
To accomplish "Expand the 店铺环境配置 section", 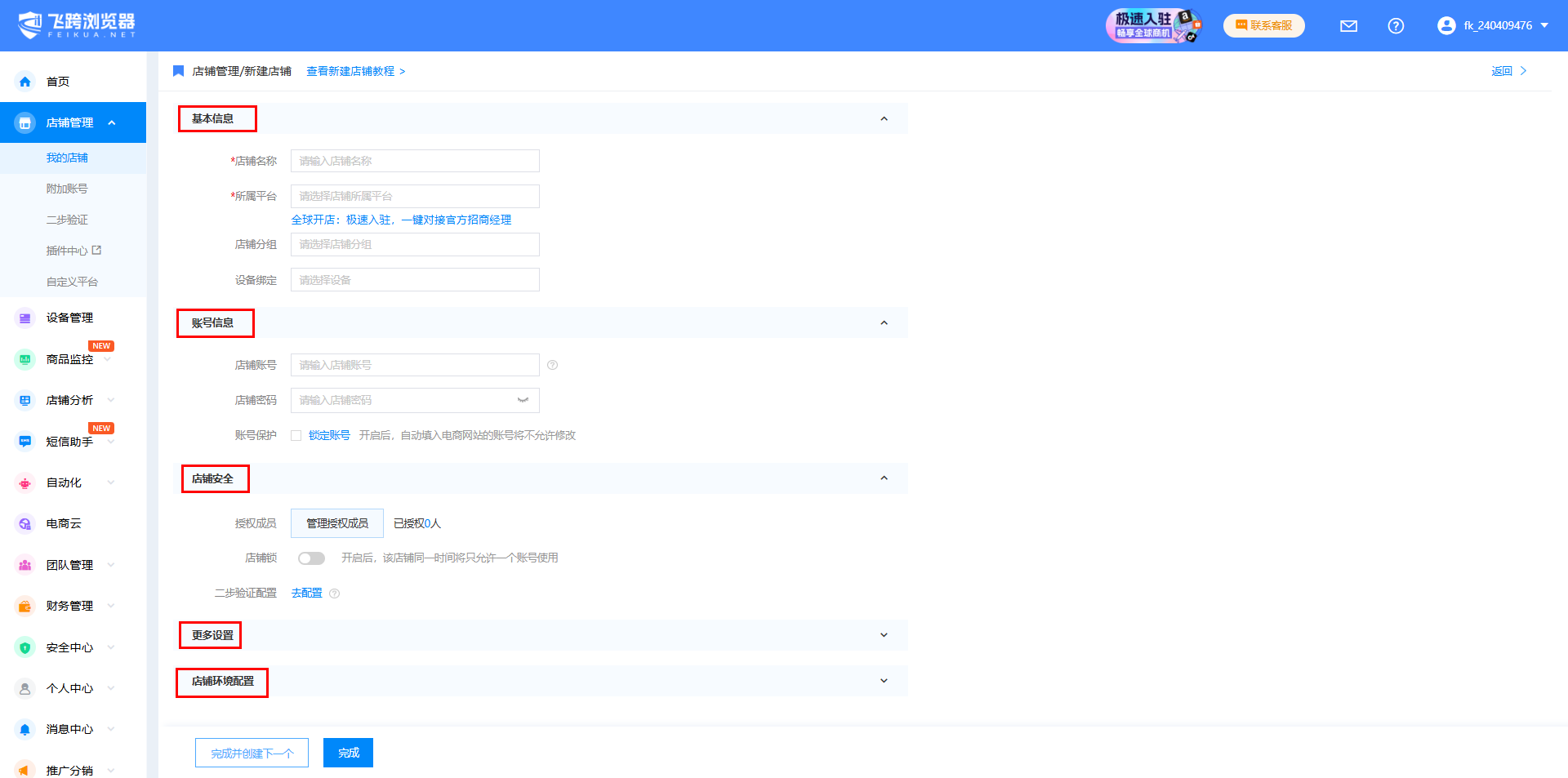I will click(884, 681).
